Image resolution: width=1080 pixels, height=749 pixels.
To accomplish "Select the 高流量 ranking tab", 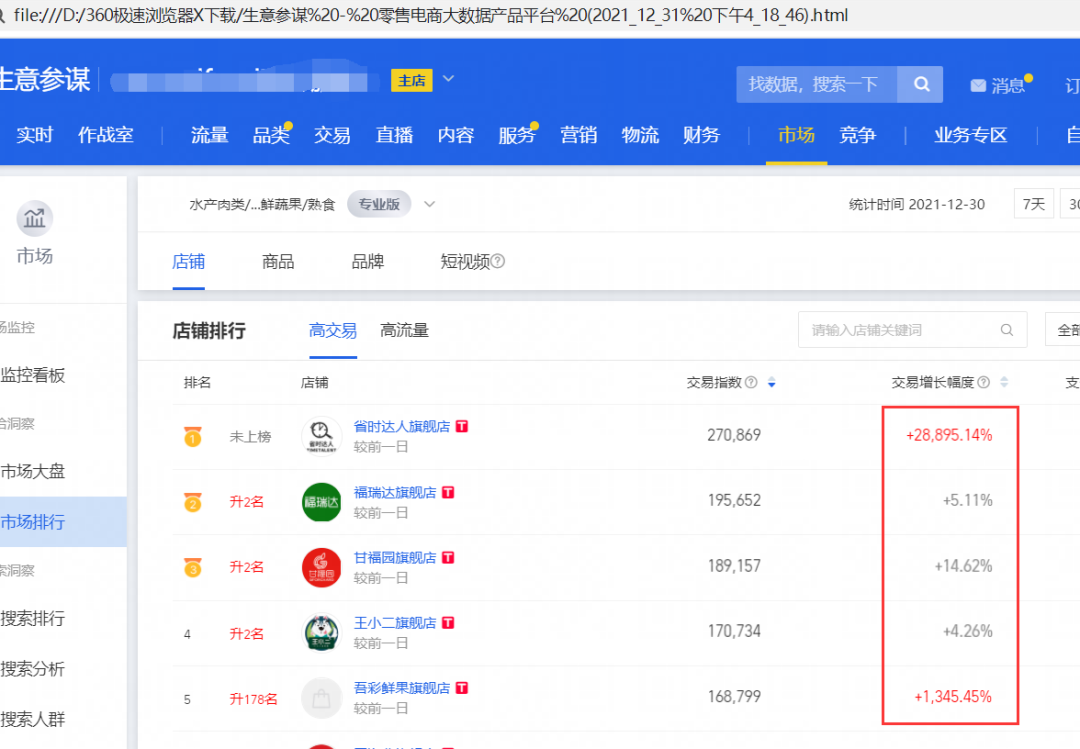I will (x=404, y=331).
